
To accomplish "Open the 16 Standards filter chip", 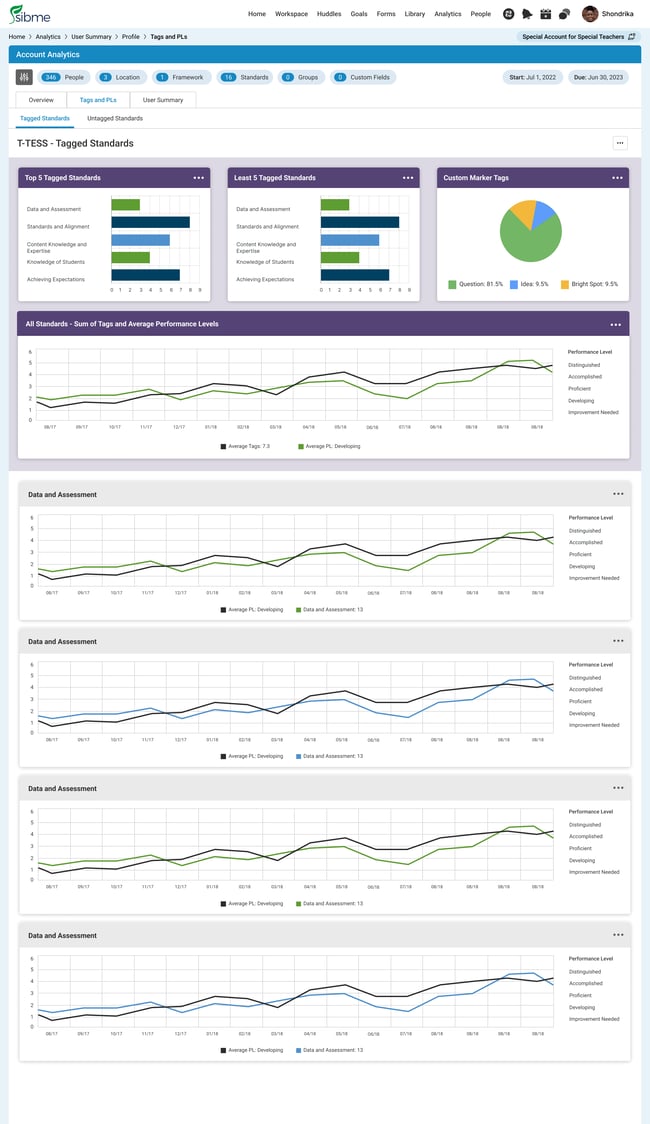I will 246,77.
